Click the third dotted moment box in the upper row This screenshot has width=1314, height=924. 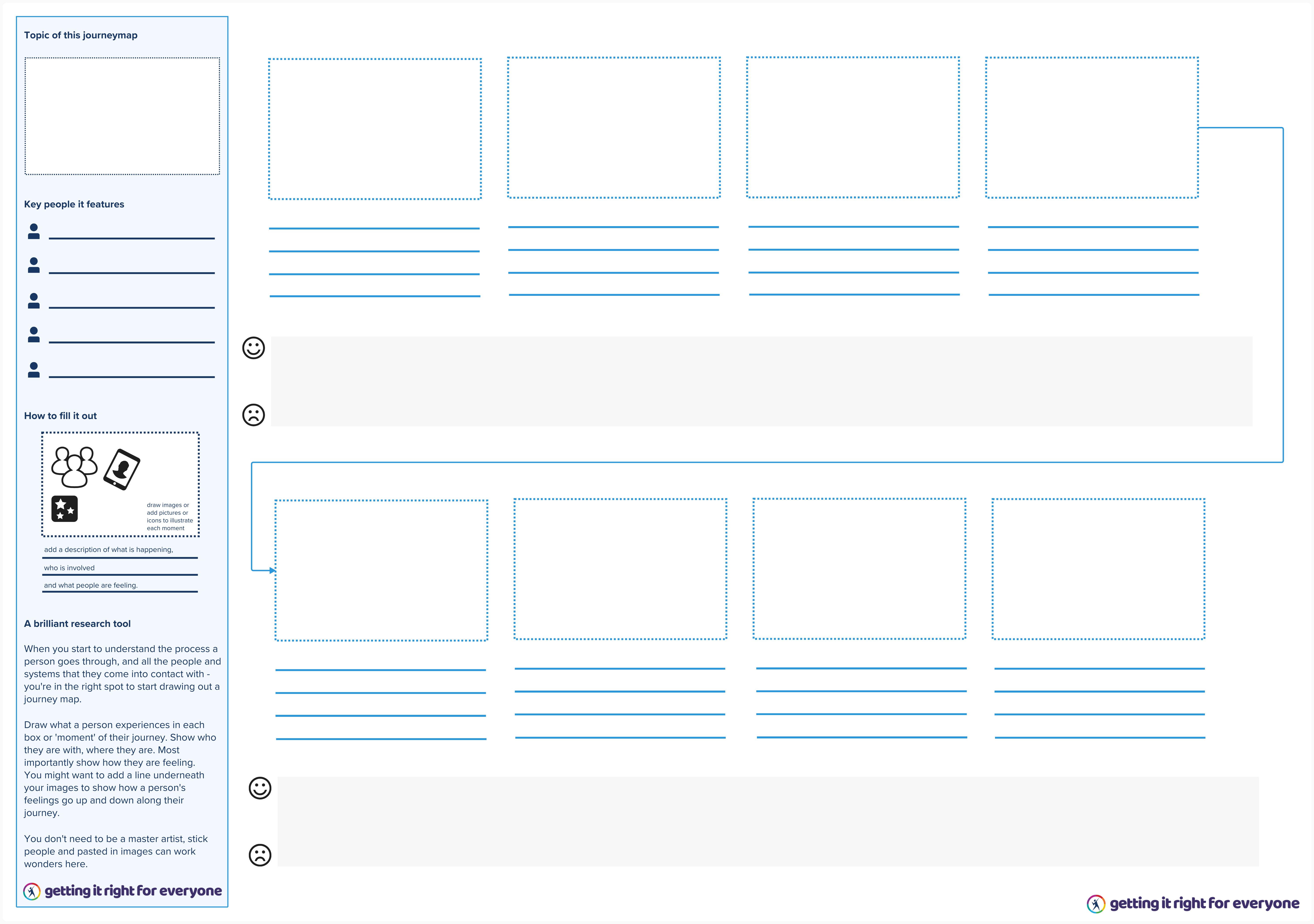[853, 127]
